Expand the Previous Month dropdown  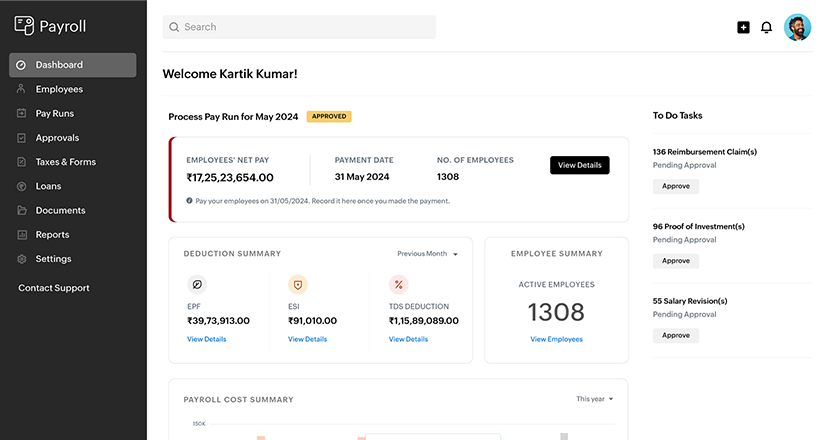pyautogui.click(x=427, y=254)
